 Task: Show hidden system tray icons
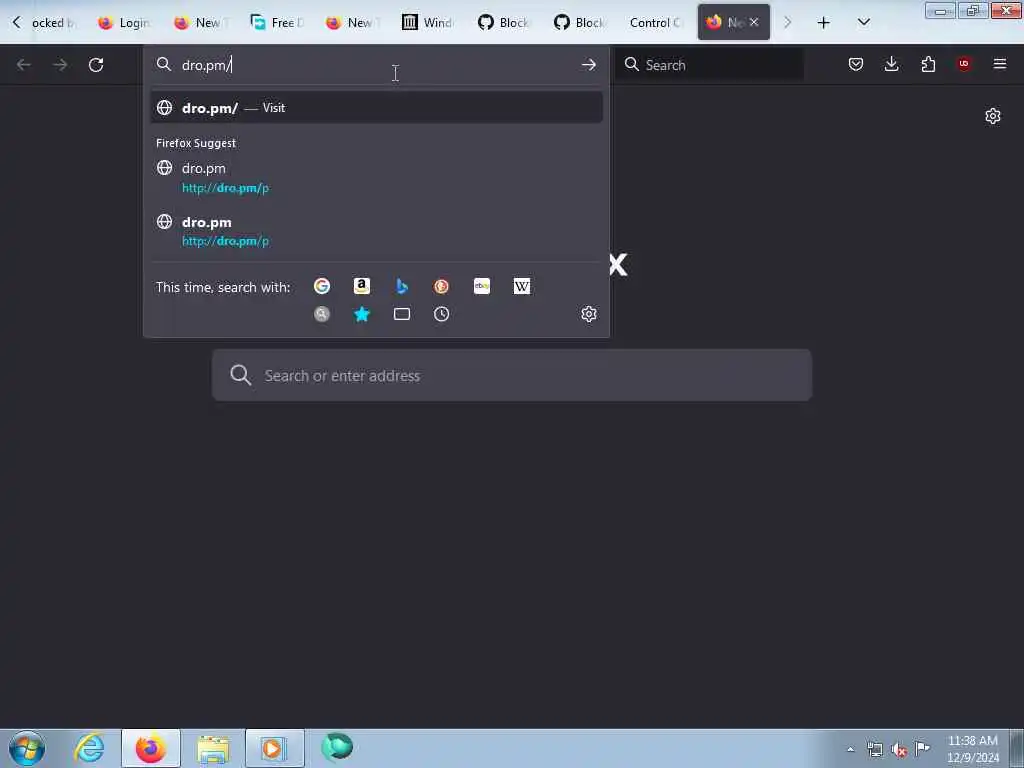click(850, 750)
